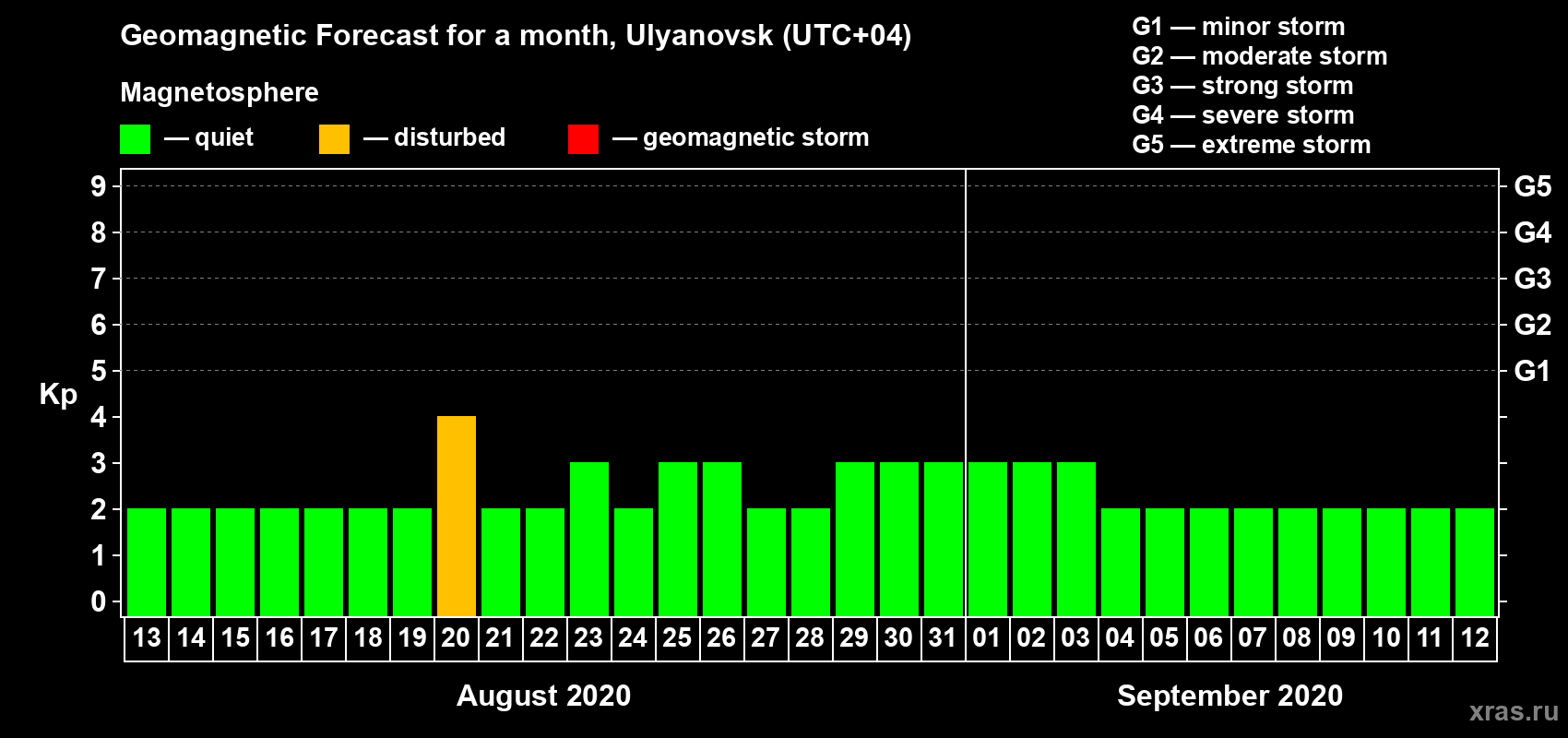Click the bar for August 25
Screen dimensions: 1568x738
pyautogui.click(x=678, y=539)
